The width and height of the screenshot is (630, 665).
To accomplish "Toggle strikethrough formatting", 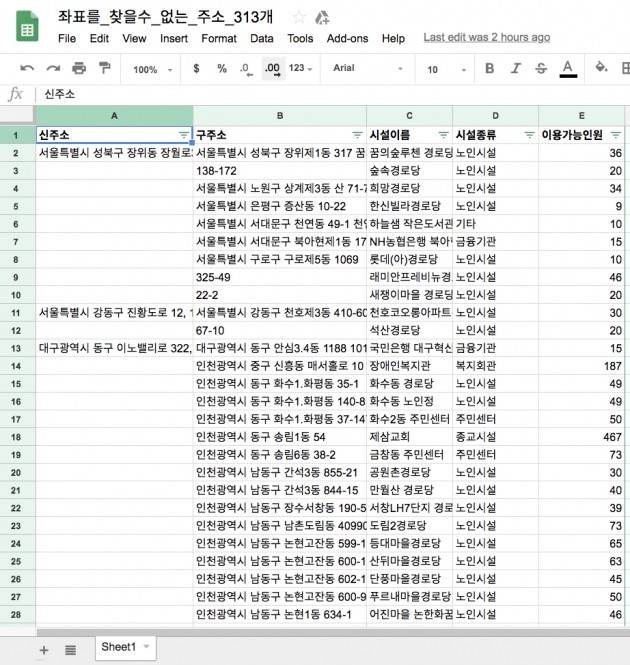I will pyautogui.click(x=541, y=69).
